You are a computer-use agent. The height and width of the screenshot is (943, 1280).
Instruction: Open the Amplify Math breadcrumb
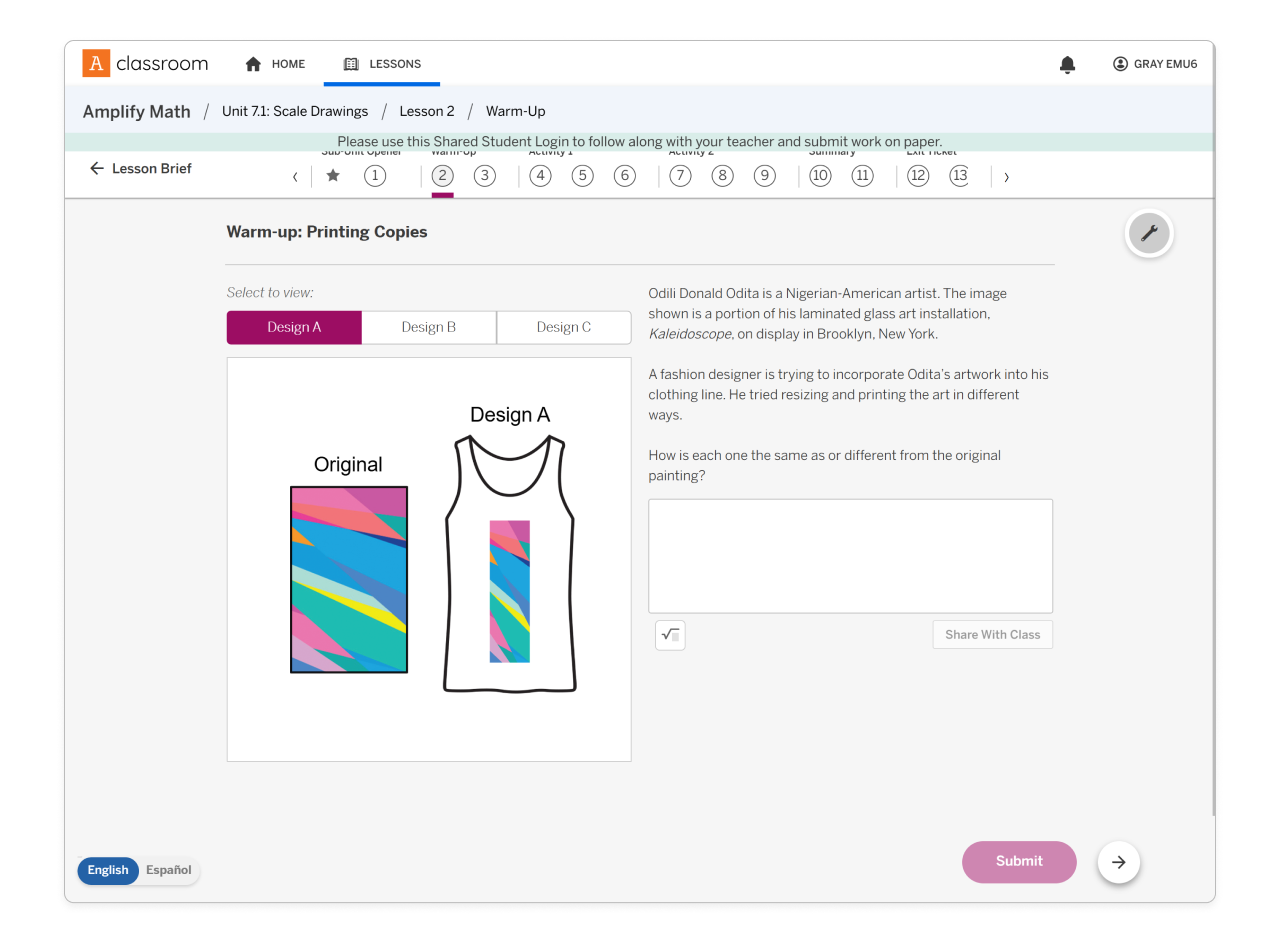click(x=137, y=112)
